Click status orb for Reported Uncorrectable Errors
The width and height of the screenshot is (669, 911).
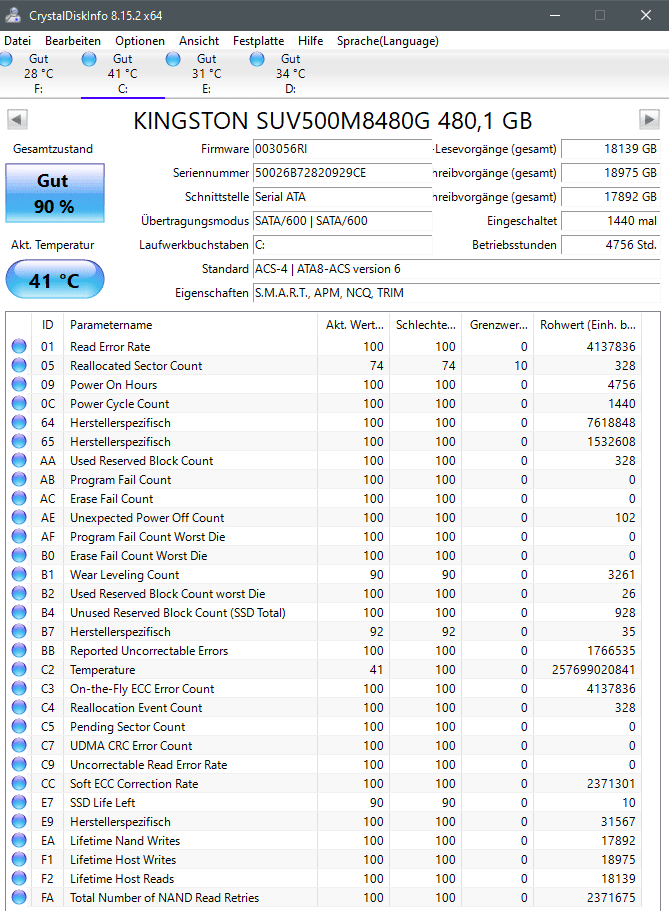tap(19, 650)
